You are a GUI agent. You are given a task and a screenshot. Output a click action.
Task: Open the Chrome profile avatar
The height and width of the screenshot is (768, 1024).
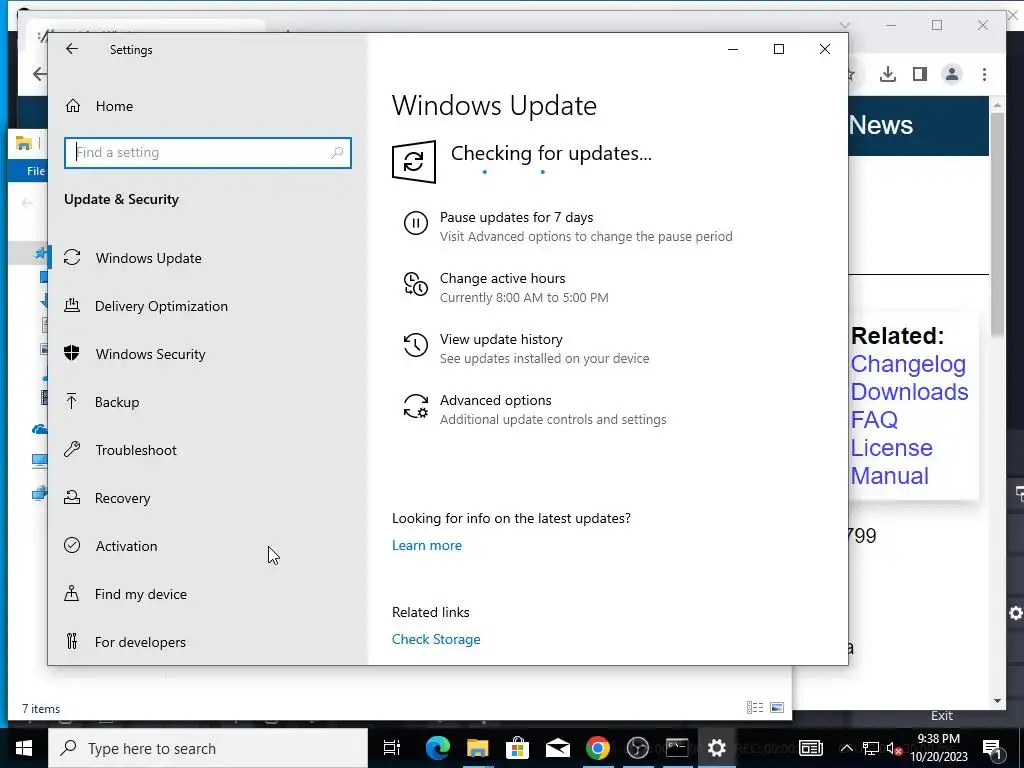pyautogui.click(x=952, y=74)
